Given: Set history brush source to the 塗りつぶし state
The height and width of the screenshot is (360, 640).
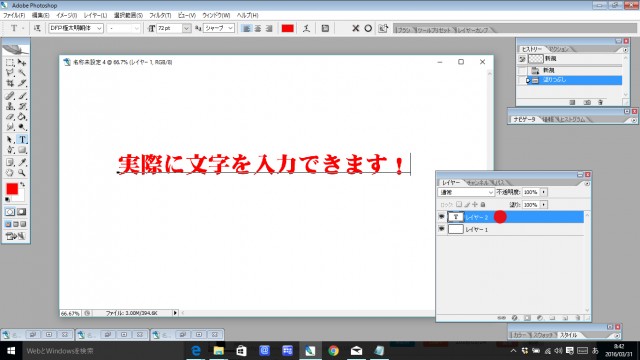Looking at the screenshot, I should click(522, 80).
